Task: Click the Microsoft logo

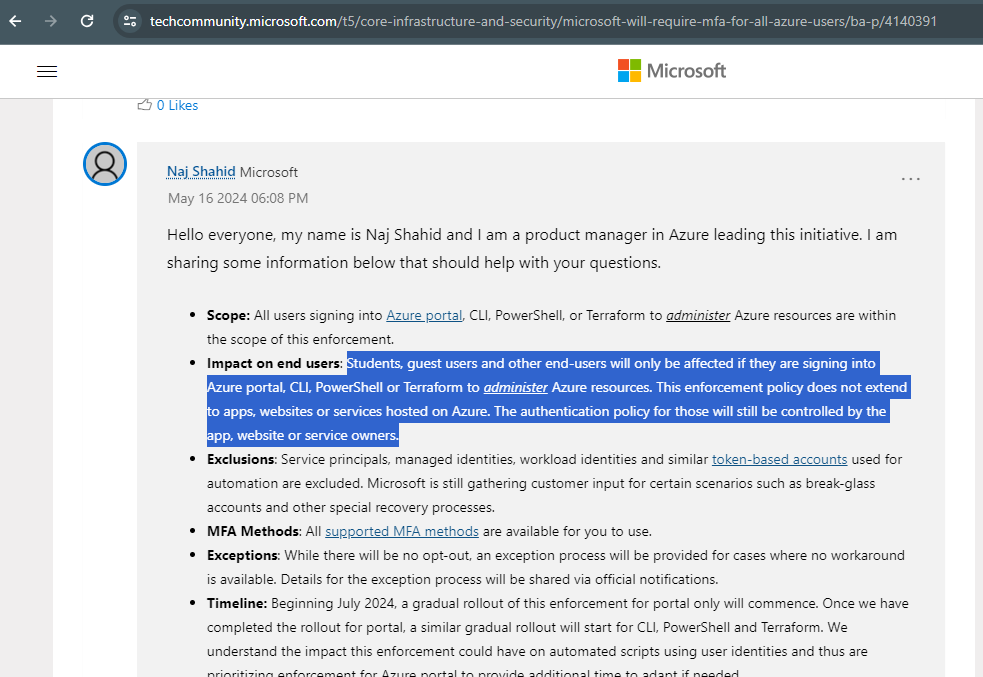Action: pyautogui.click(x=672, y=71)
